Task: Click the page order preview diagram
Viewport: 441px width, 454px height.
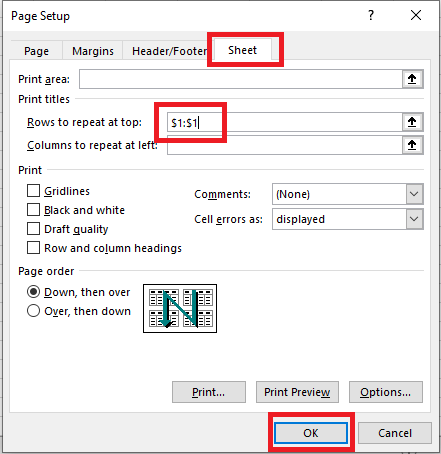Action: (x=180, y=308)
